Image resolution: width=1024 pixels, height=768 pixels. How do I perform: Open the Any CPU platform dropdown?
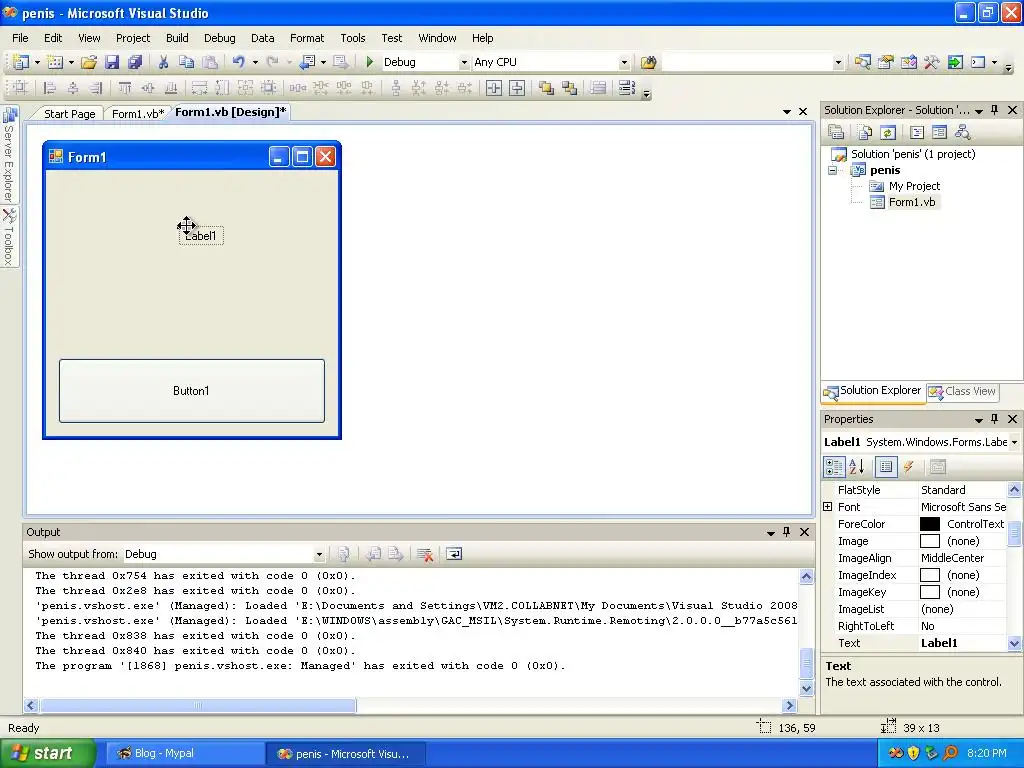tap(624, 63)
